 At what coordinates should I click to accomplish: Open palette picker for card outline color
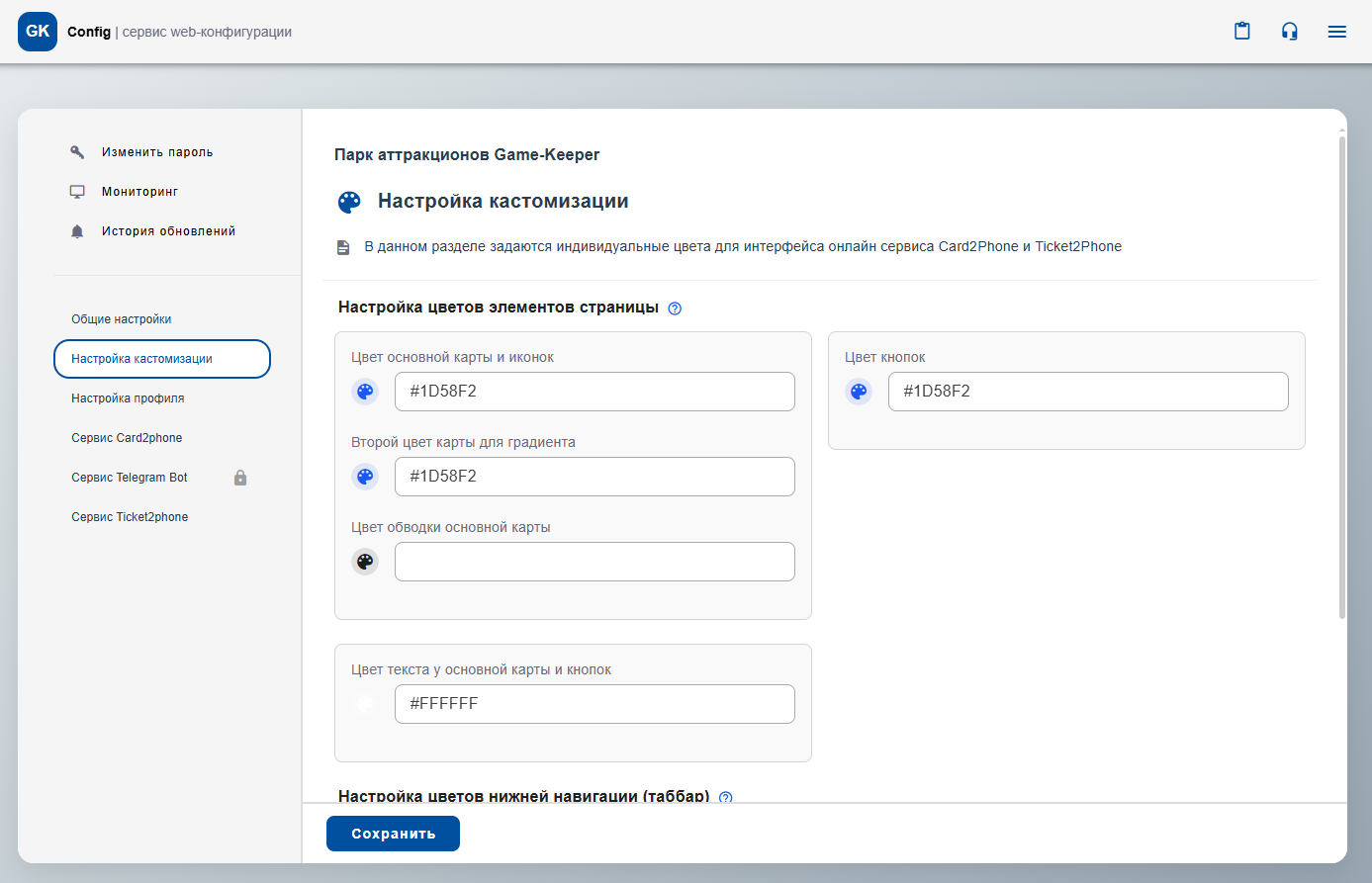pyautogui.click(x=365, y=562)
